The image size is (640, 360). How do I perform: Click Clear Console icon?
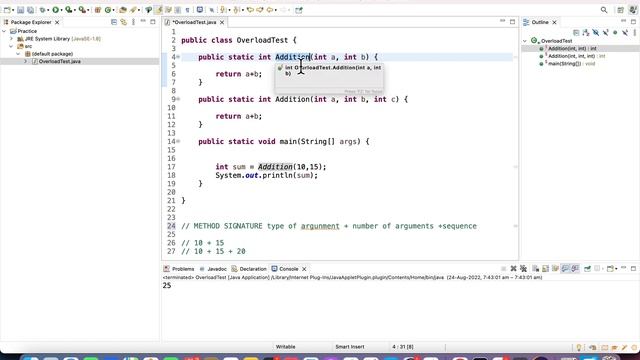(535, 269)
